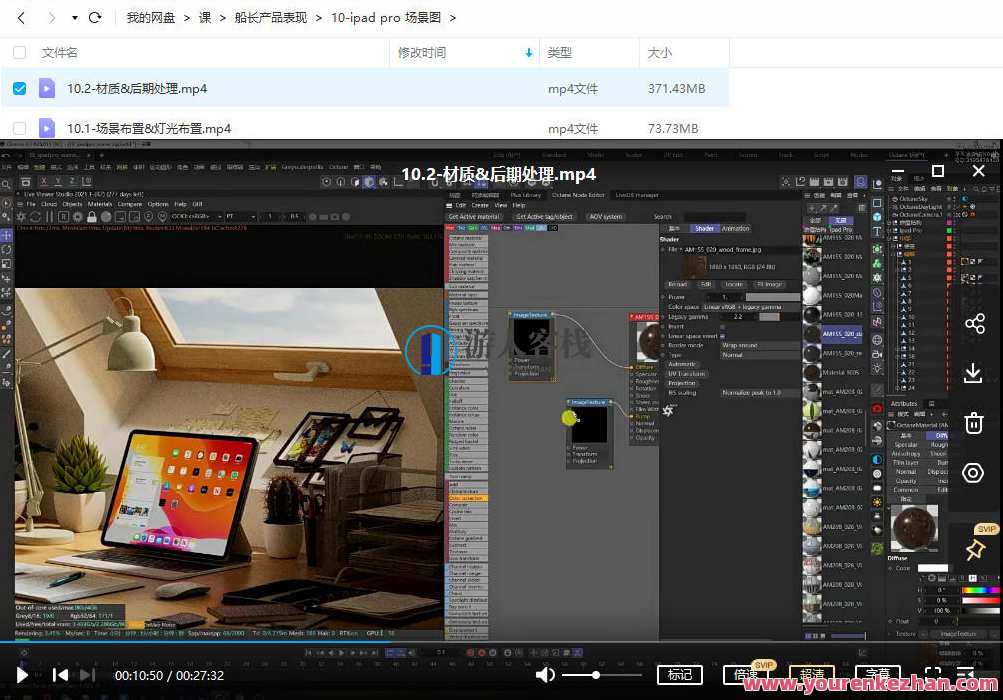Click the fullscreen icon in the video player
Image resolution: width=1003 pixels, height=700 pixels.
932,674
